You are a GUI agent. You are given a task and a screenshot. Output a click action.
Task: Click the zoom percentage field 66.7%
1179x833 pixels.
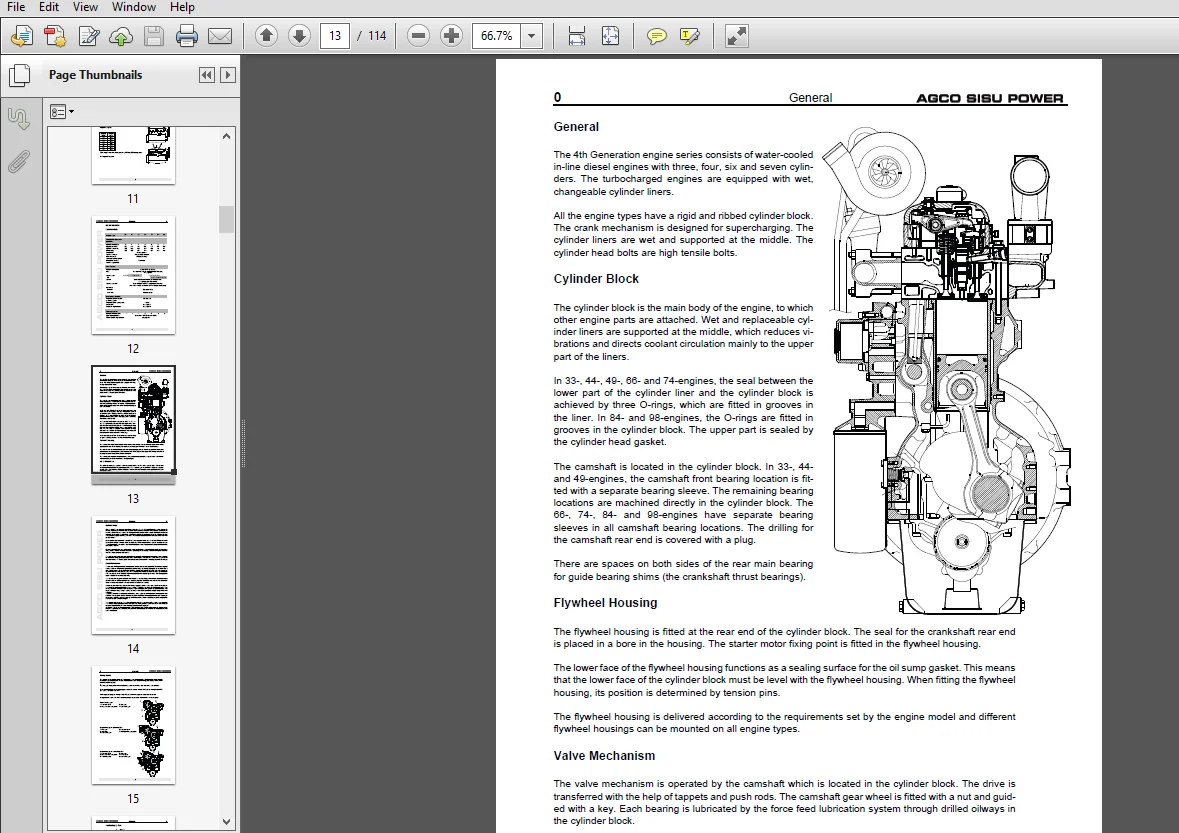(x=496, y=35)
